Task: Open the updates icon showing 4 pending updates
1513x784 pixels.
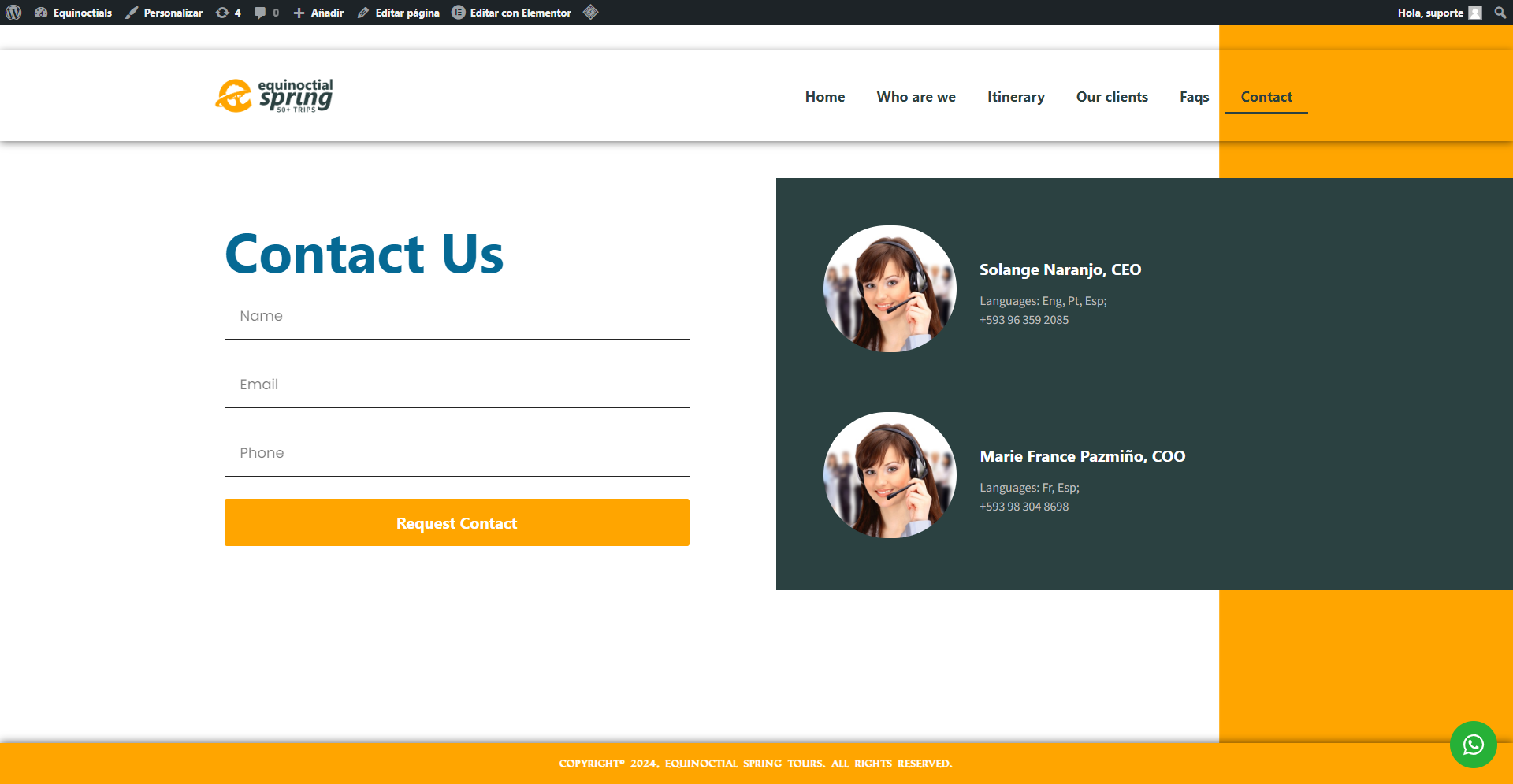Action: pos(228,13)
